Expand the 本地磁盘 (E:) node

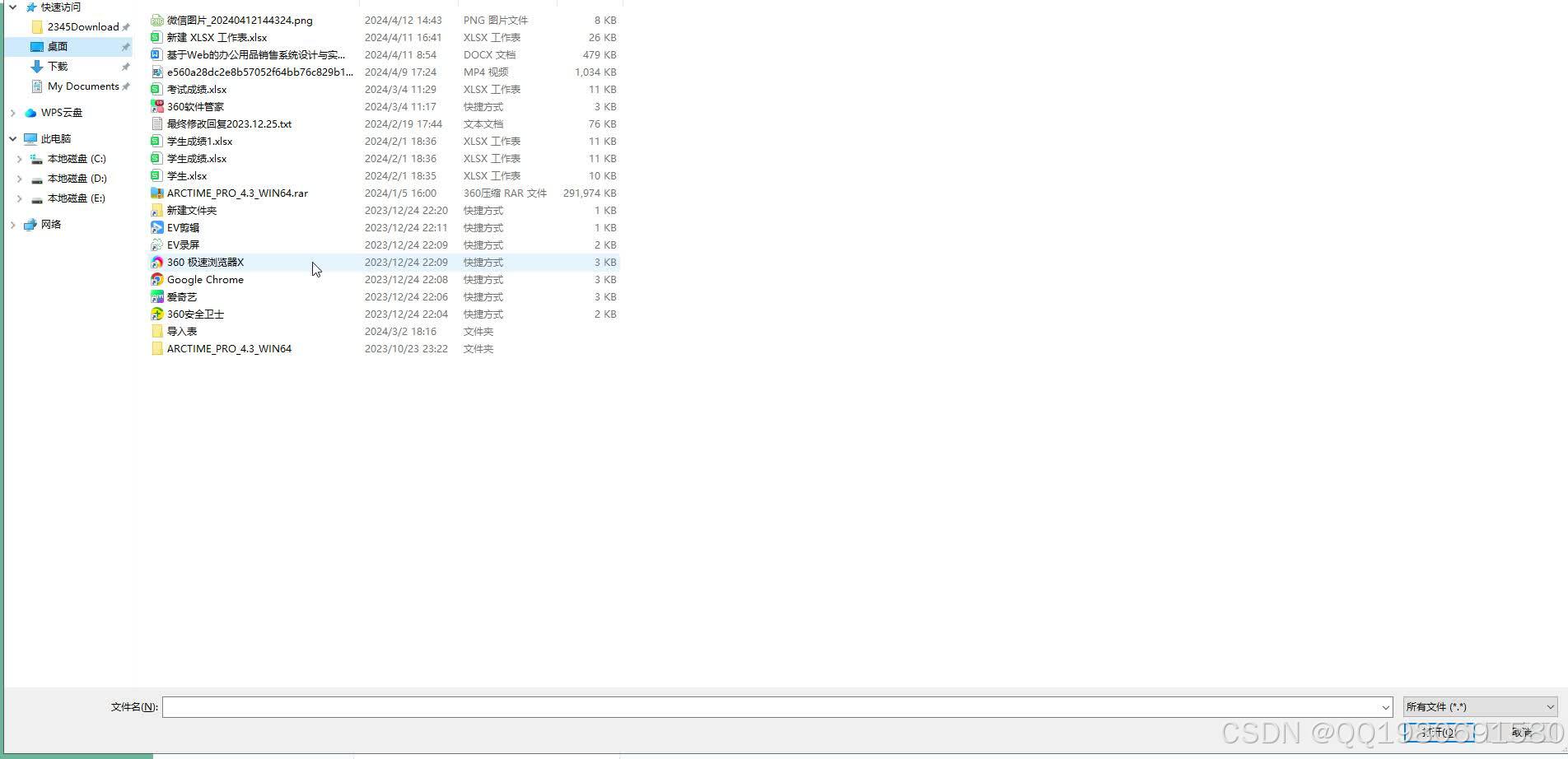[x=19, y=198]
